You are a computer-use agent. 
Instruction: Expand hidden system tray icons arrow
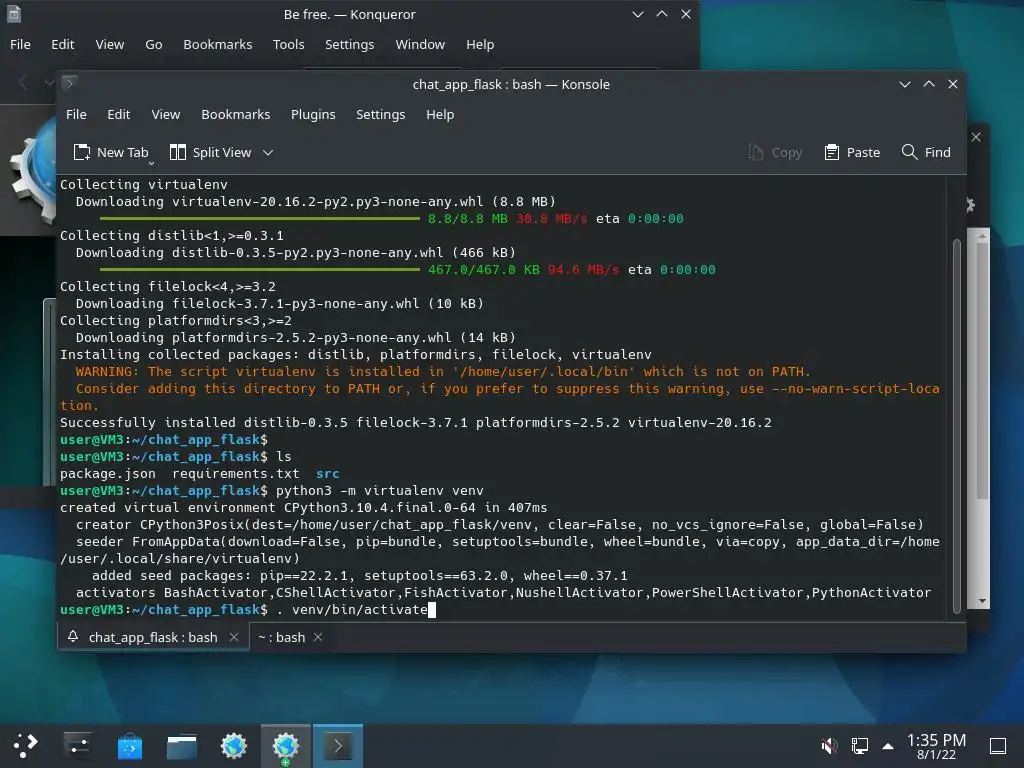tap(888, 745)
